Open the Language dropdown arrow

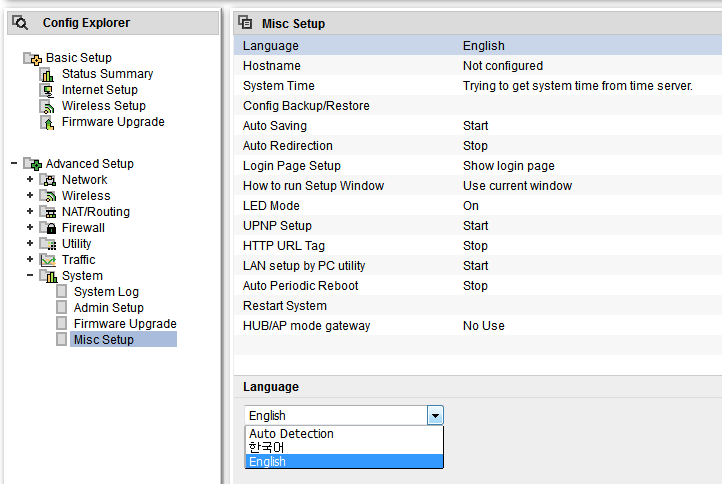[435, 415]
